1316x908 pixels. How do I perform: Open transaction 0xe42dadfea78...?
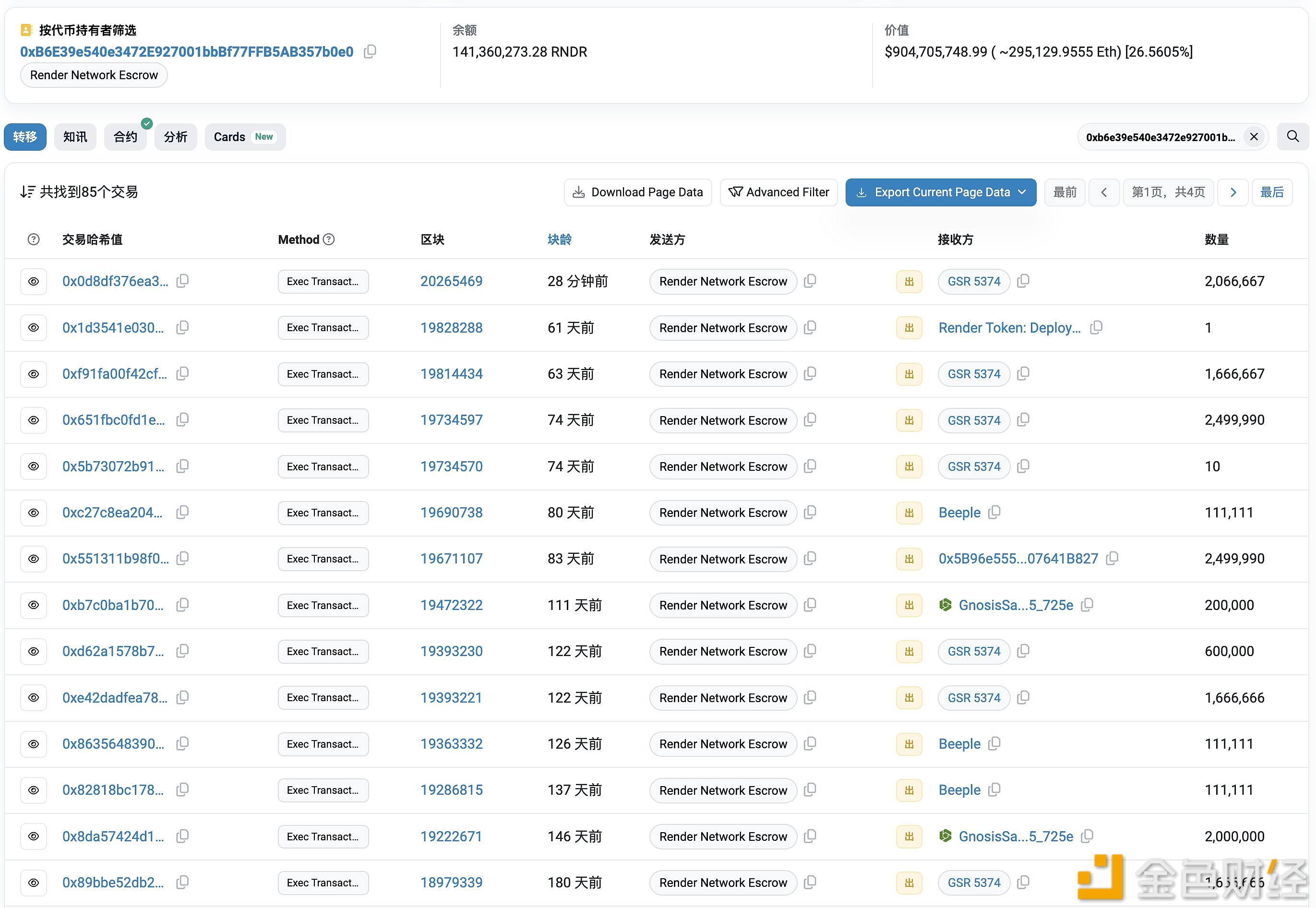tap(115, 697)
